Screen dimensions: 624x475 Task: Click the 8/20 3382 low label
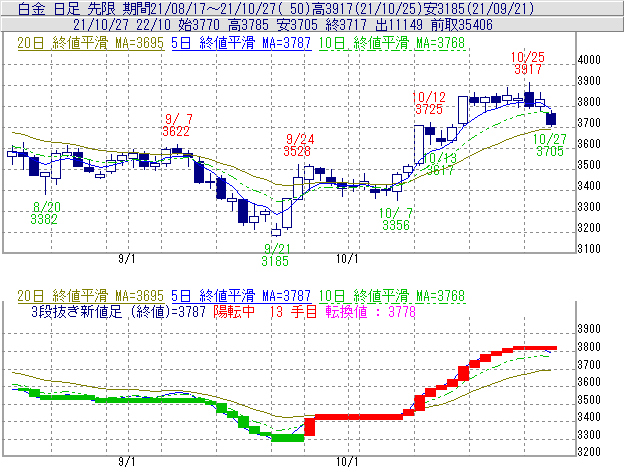(45, 213)
